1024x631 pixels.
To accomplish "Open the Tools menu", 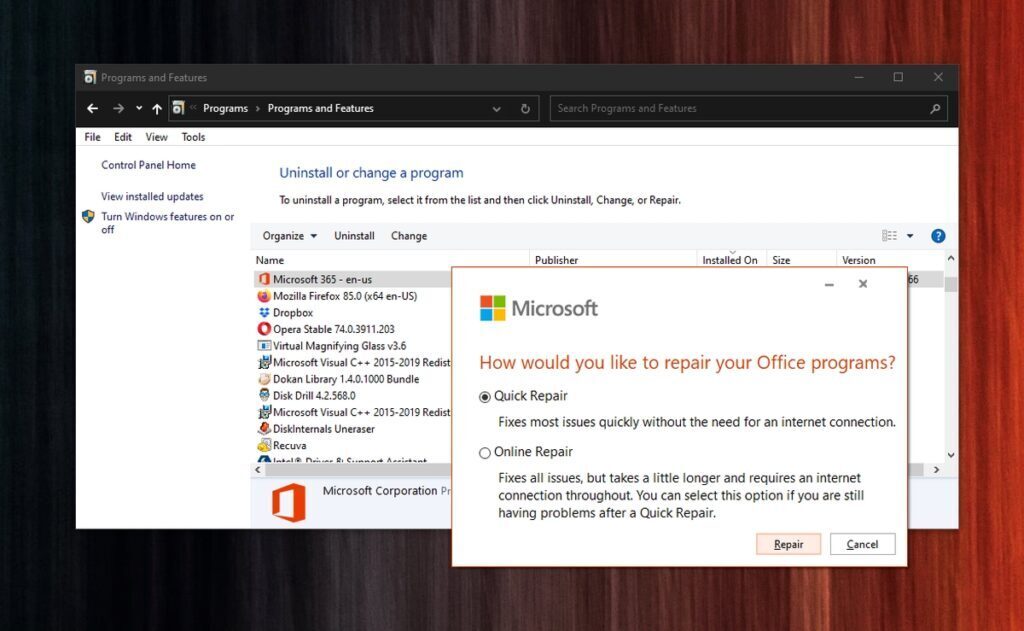I will pyautogui.click(x=193, y=136).
